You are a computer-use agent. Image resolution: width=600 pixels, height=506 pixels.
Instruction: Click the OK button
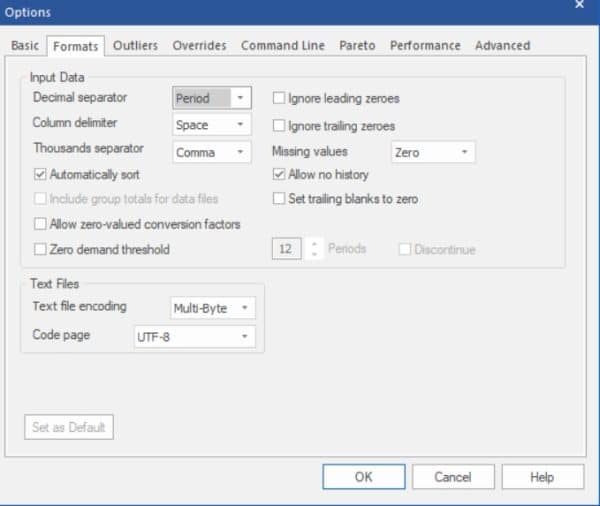pyautogui.click(x=363, y=477)
